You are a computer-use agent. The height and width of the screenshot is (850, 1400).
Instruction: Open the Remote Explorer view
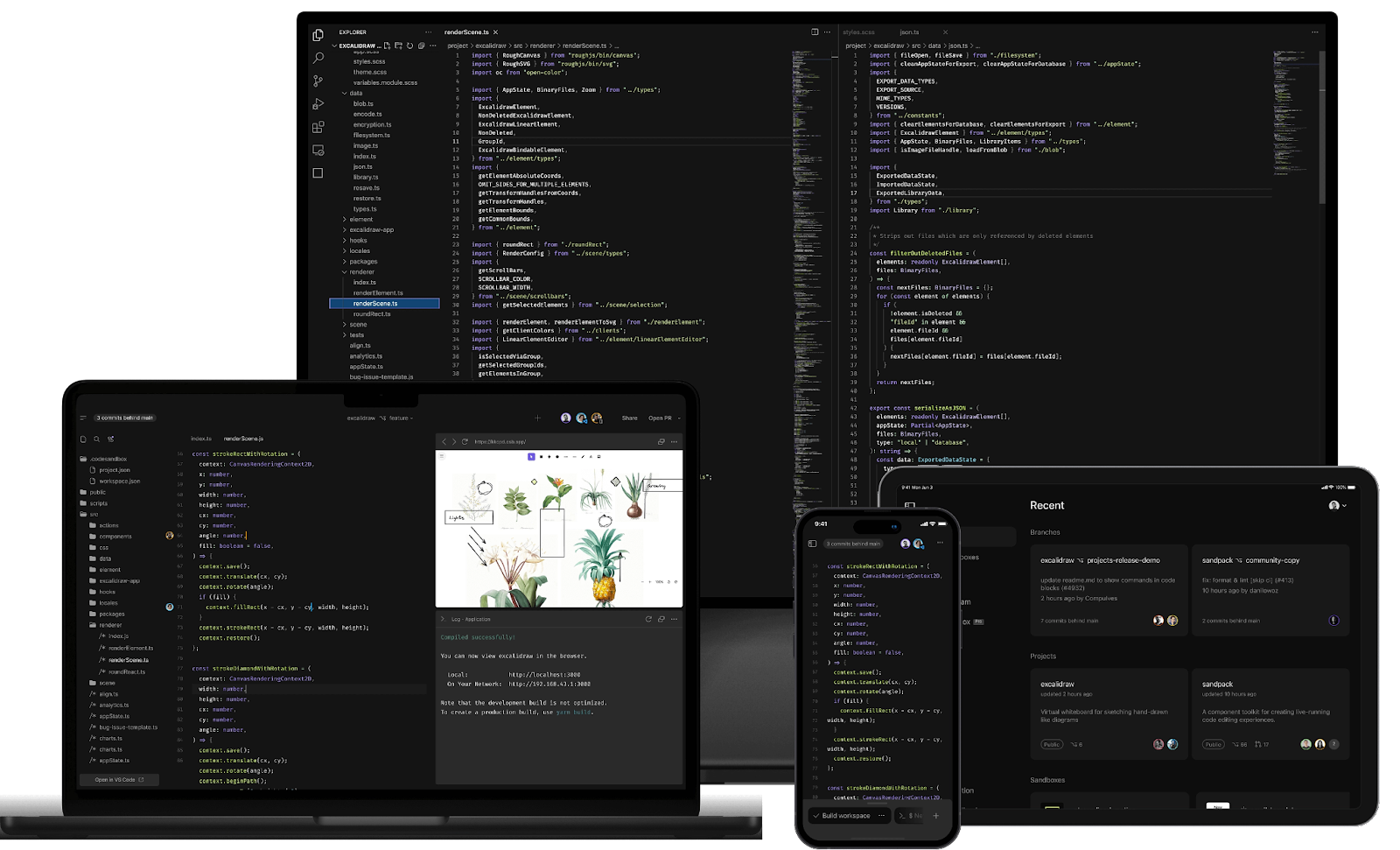[317, 149]
